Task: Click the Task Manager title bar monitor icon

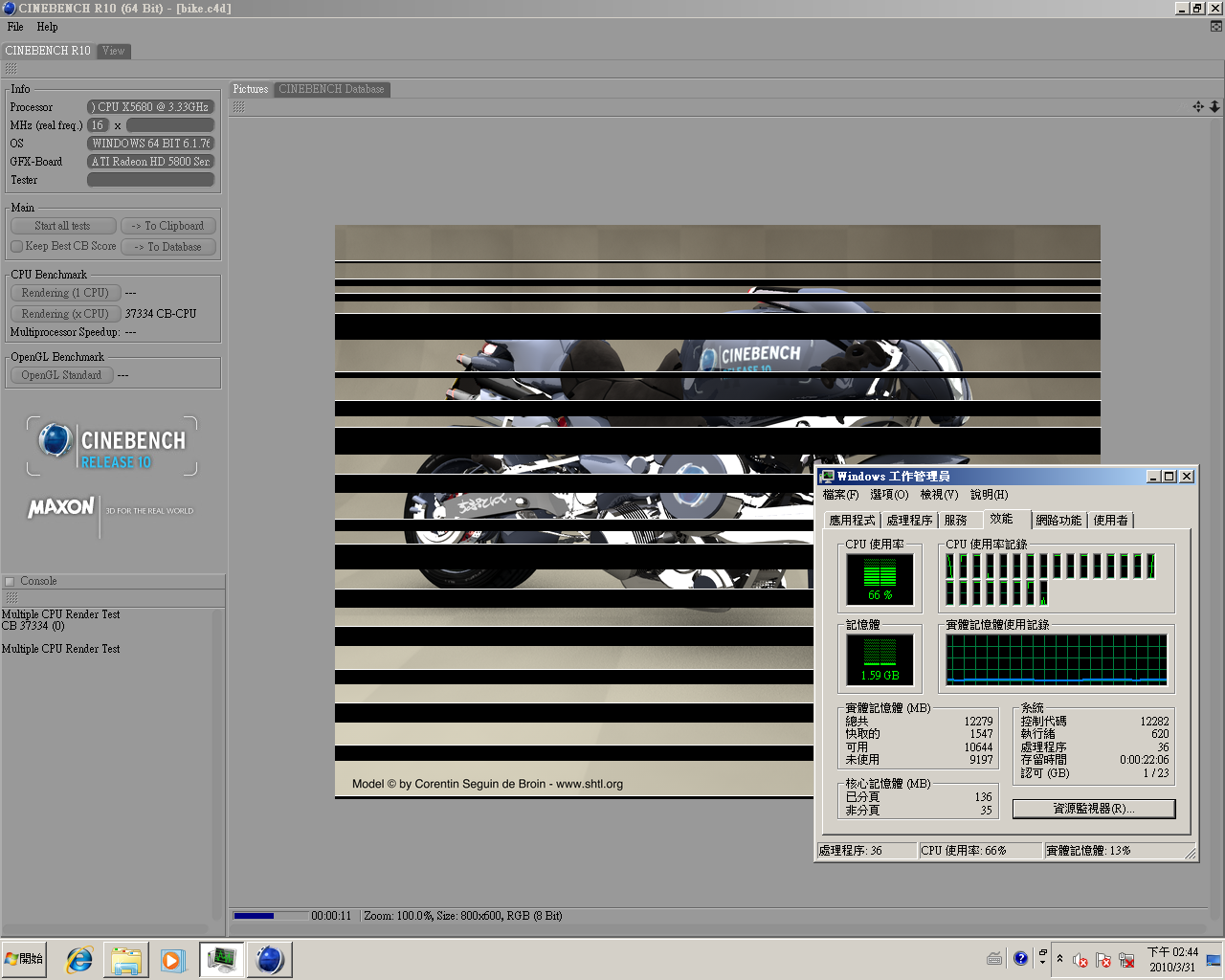Action: (827, 477)
